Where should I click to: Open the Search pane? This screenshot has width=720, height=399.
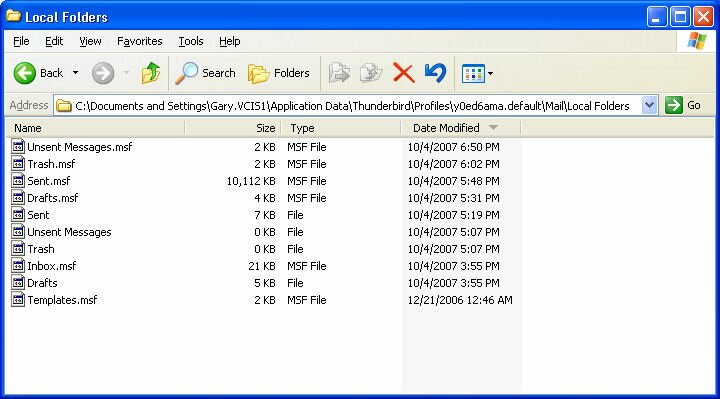click(x=205, y=73)
